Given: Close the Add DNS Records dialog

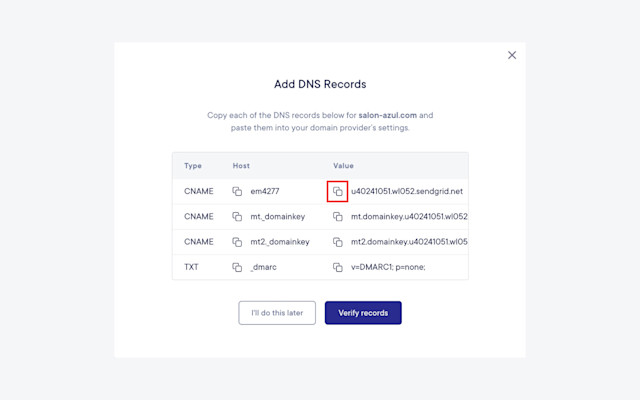Looking at the screenshot, I should pyautogui.click(x=512, y=55).
